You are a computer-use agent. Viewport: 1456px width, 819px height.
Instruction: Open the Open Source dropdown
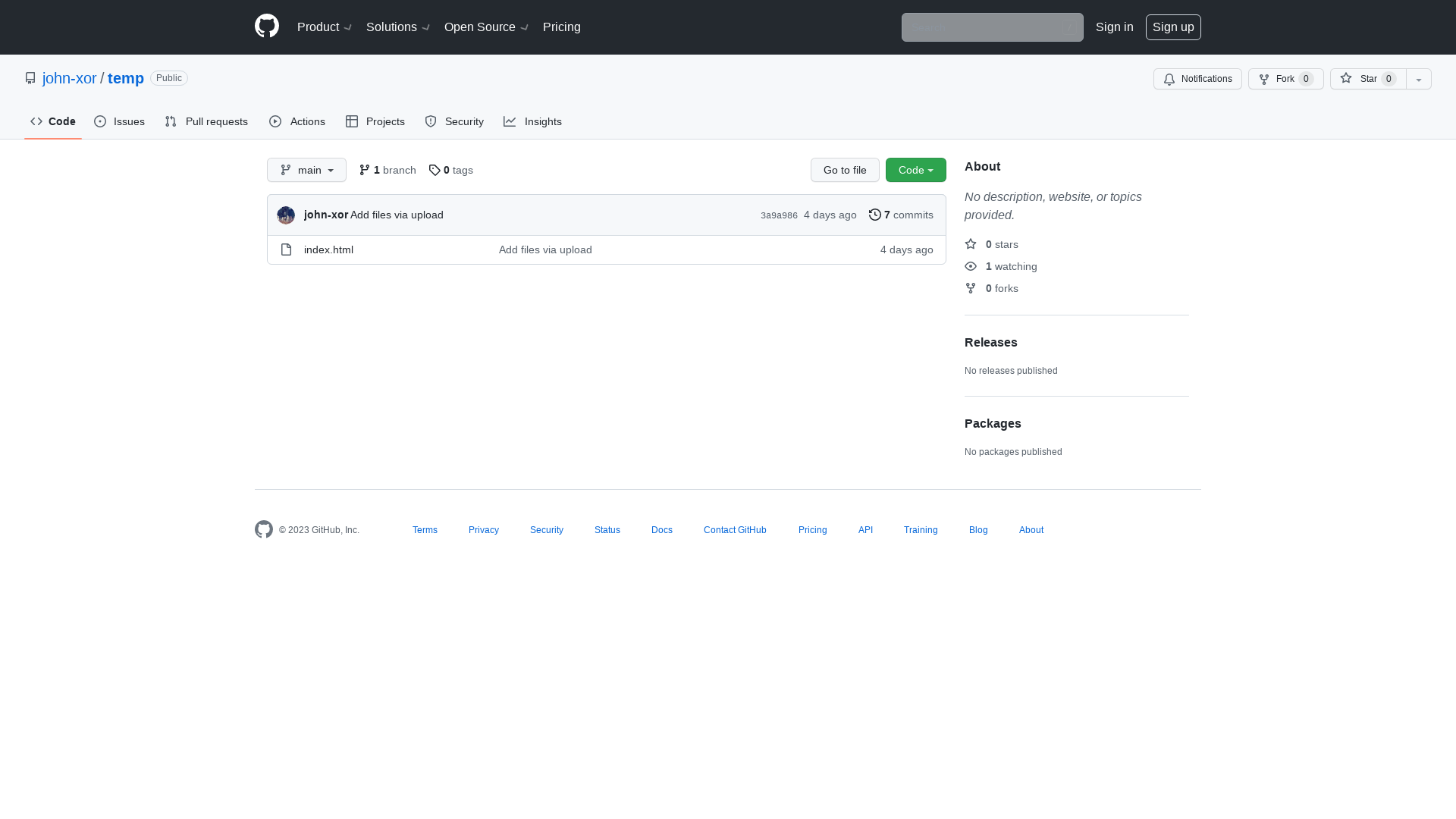486,27
